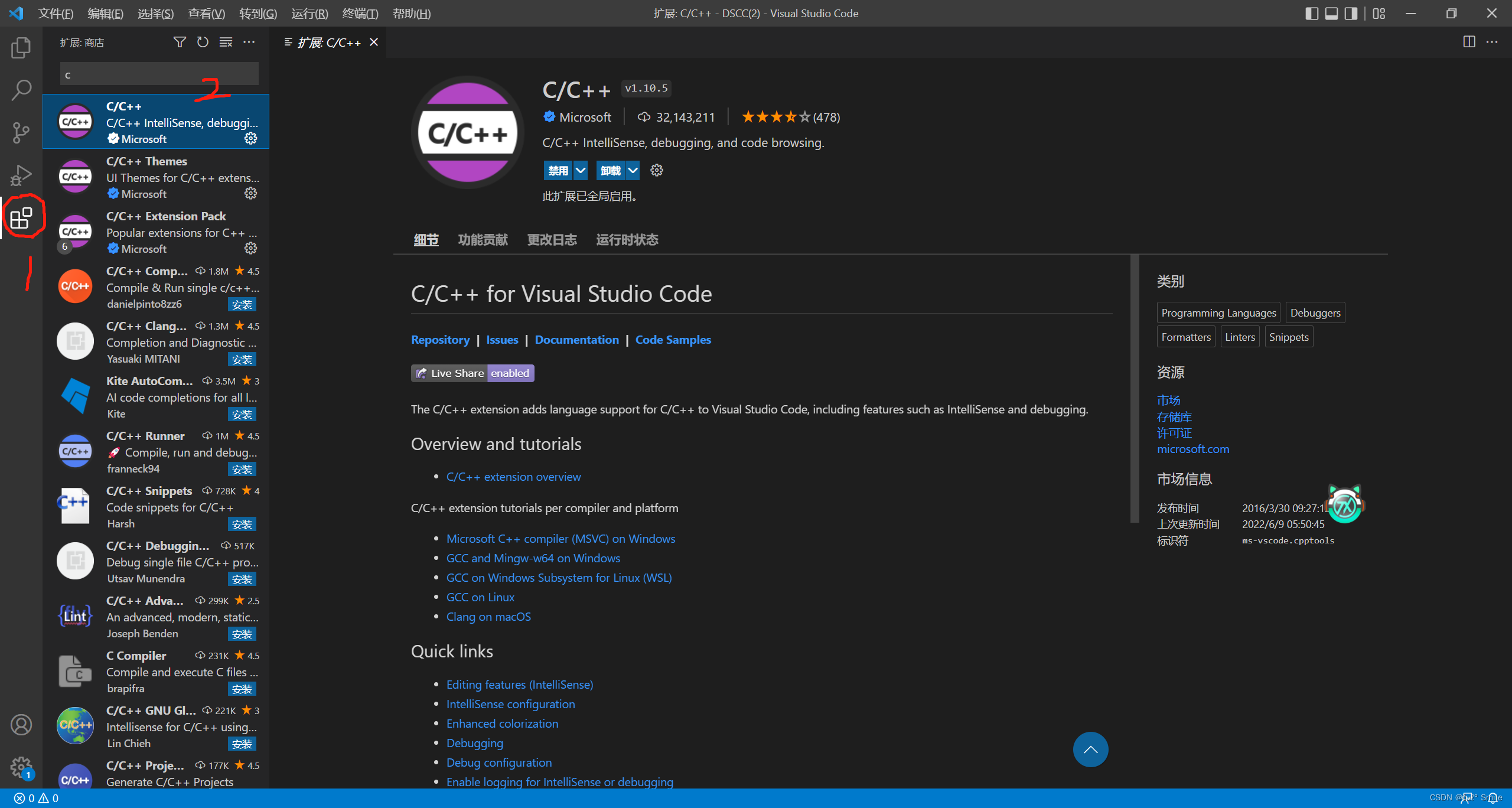The image size is (1512, 808).
Task: Open the 市场 marketplace resource link
Action: tap(1168, 400)
